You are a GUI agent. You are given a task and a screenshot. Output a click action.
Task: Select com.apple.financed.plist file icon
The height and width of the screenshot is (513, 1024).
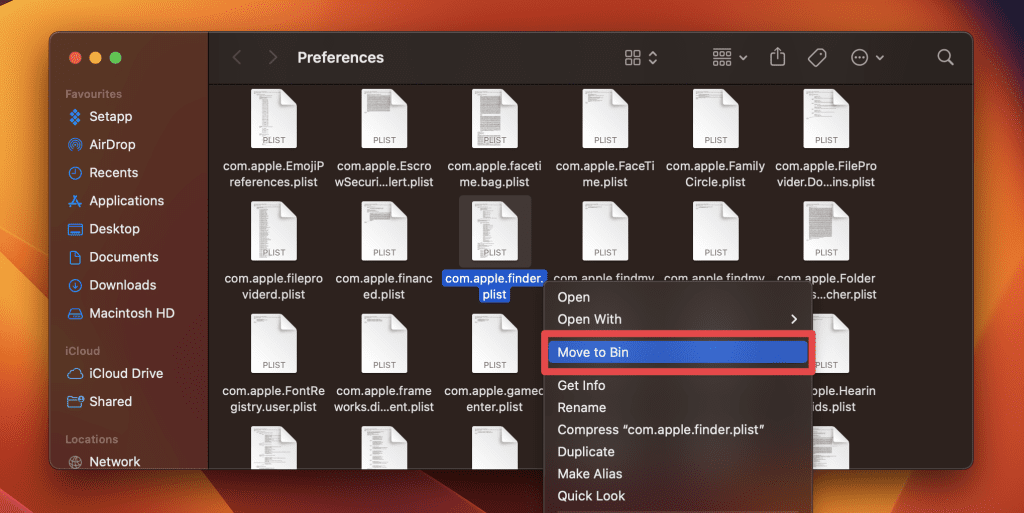384,231
